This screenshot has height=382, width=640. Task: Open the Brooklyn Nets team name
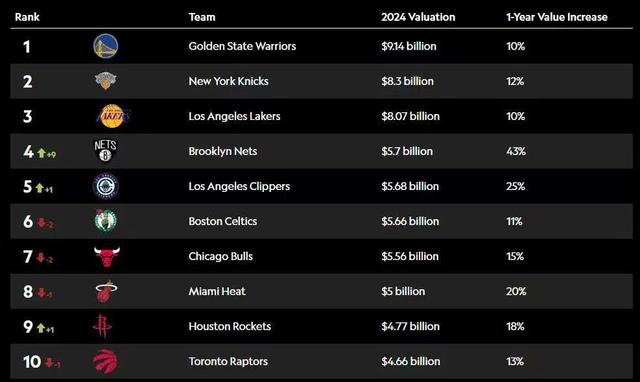223,151
